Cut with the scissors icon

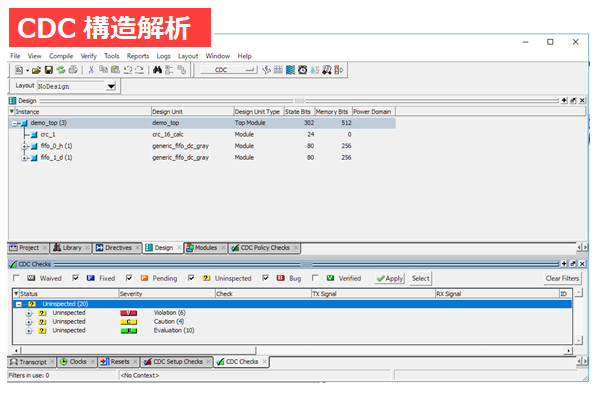click(91, 70)
